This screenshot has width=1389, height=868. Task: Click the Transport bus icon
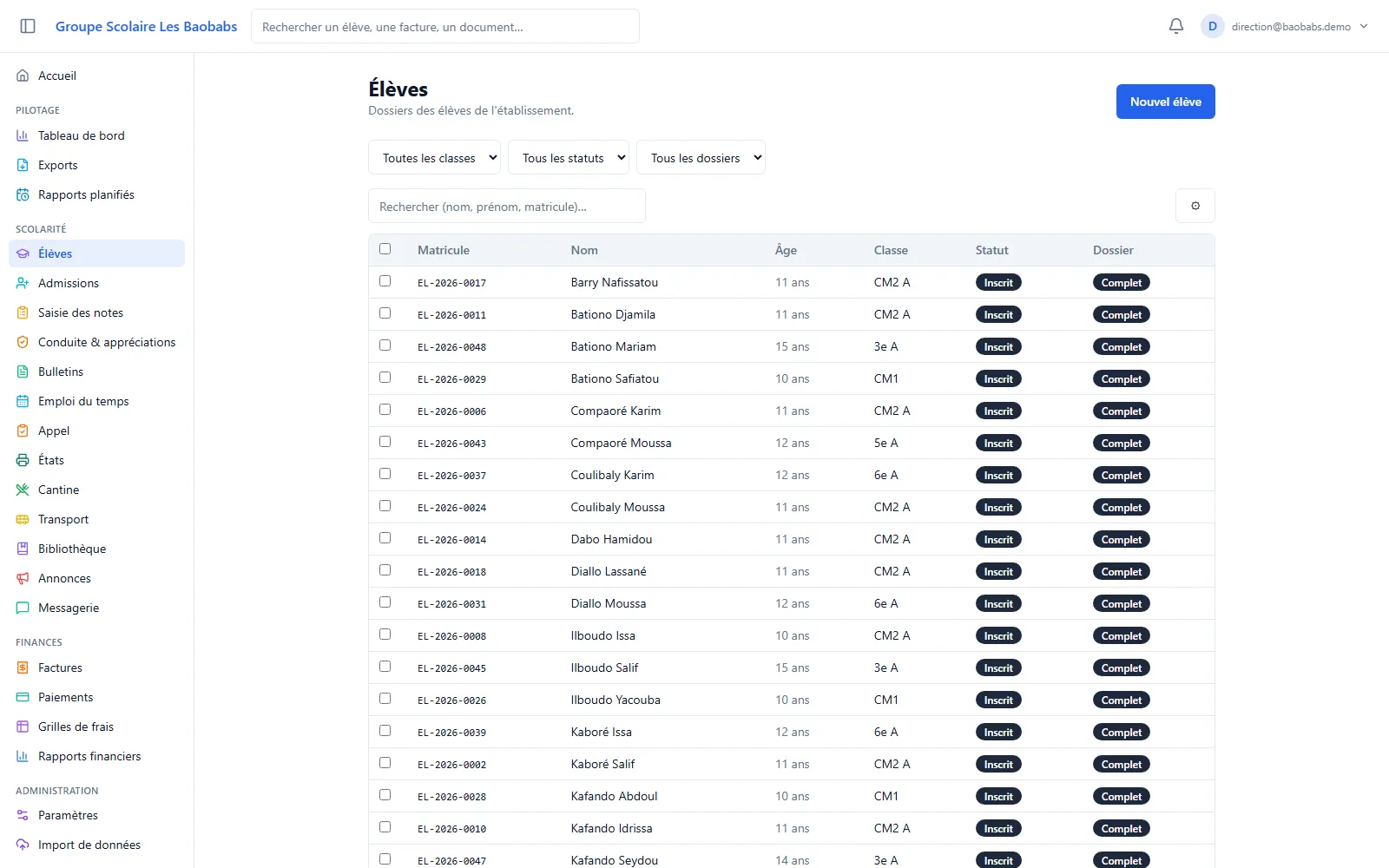[23, 519]
